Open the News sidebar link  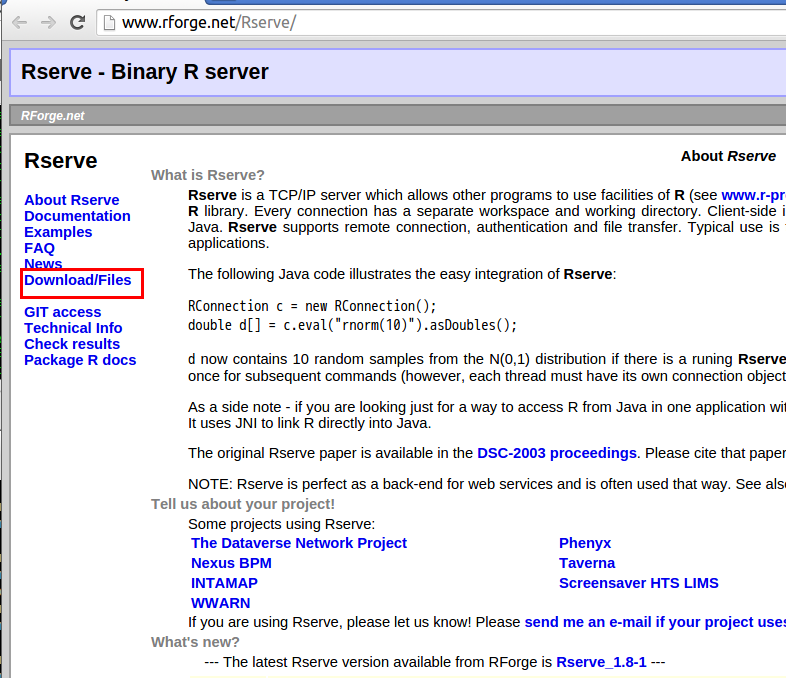click(x=43, y=264)
